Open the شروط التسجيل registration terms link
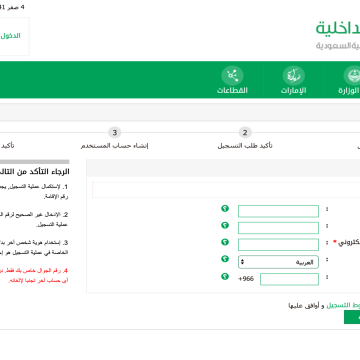The image size is (360, 360). coord(343,305)
